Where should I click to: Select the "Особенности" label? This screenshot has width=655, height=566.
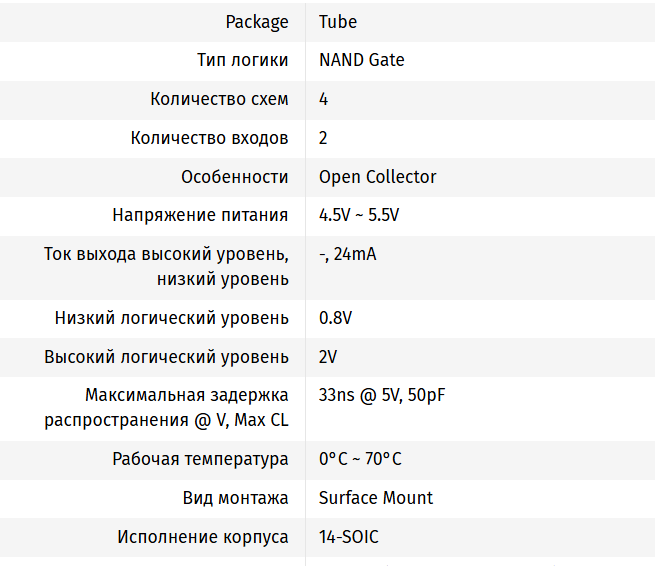tap(235, 177)
